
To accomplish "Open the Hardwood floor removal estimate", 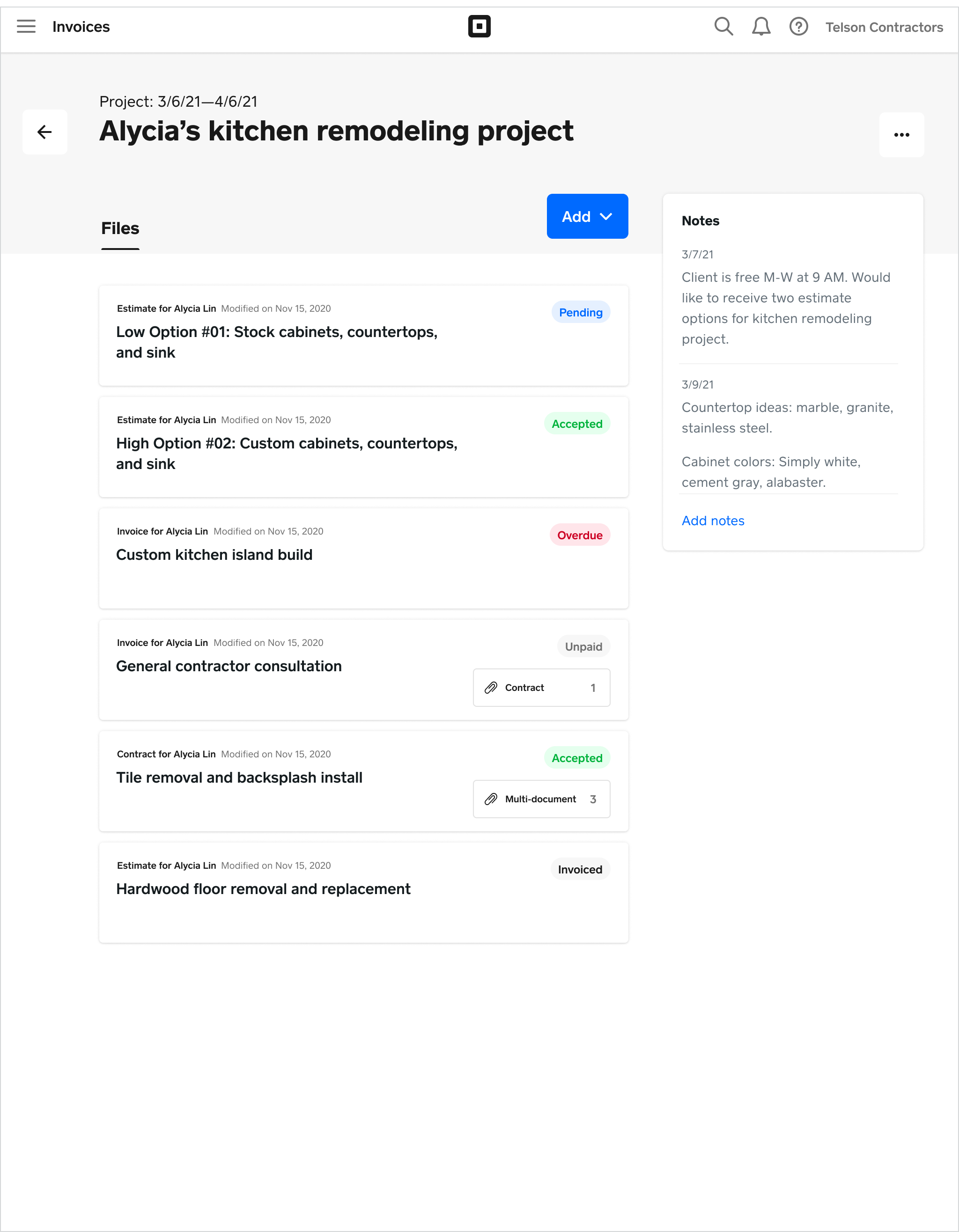I will tap(263, 888).
